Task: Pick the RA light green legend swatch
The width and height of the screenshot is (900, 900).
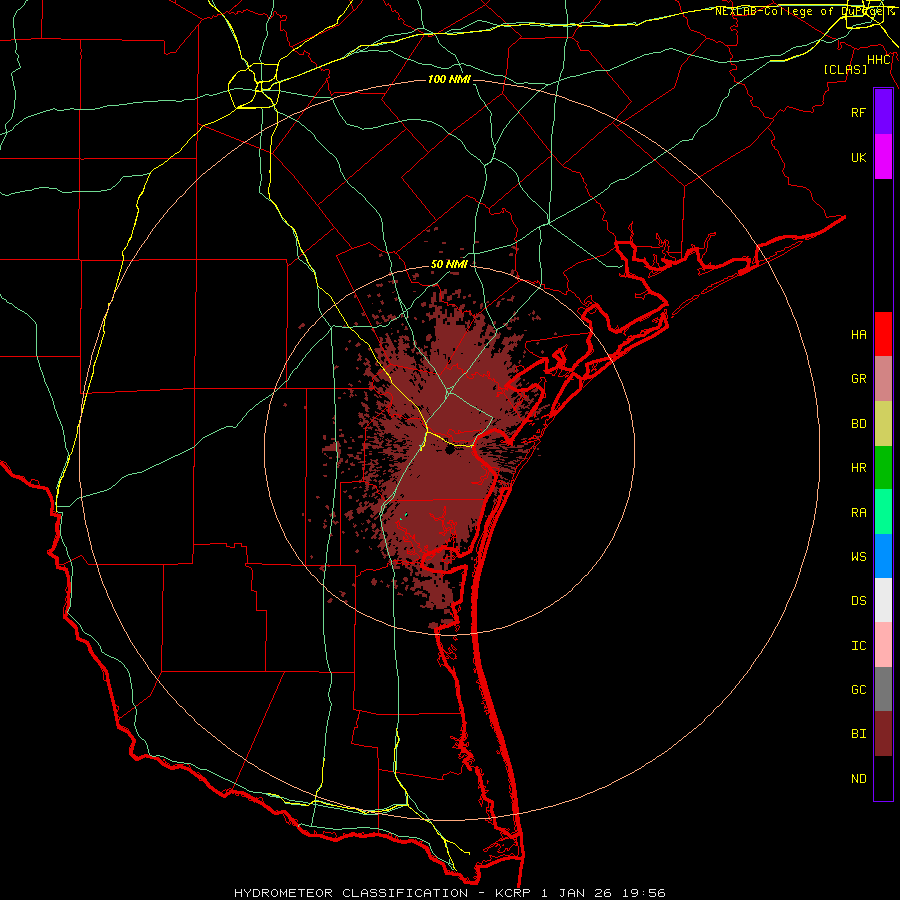Action: click(x=883, y=512)
